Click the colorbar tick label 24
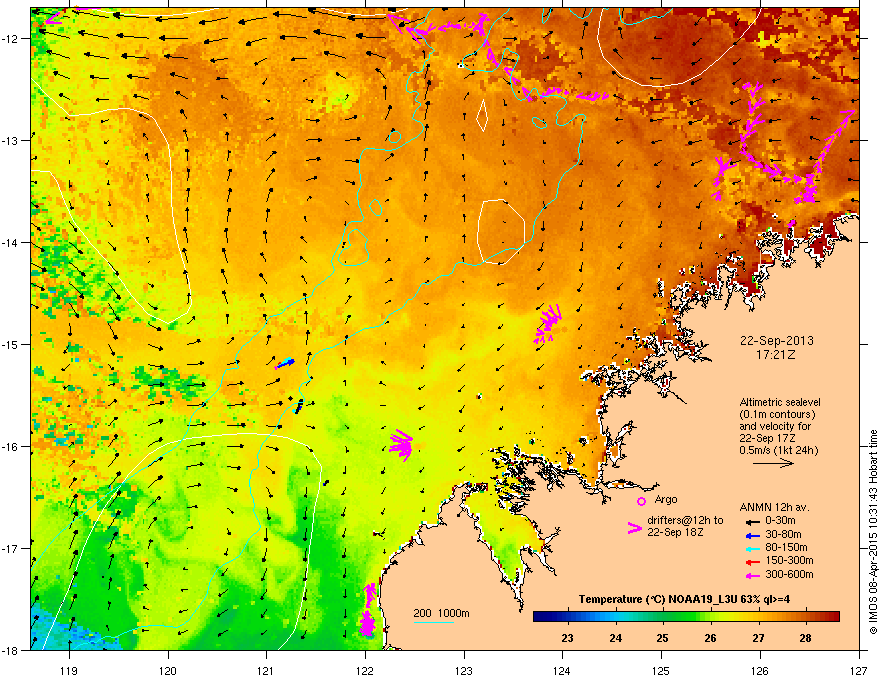The height and width of the screenshot is (680, 880). 616,638
